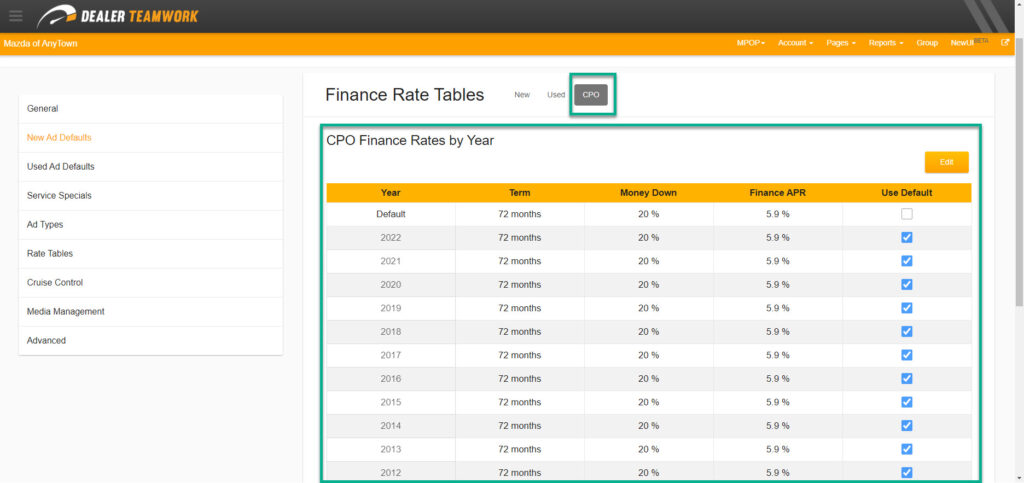This screenshot has width=1024, height=483.
Task: Expand the Reports dropdown menu
Action: [885, 44]
